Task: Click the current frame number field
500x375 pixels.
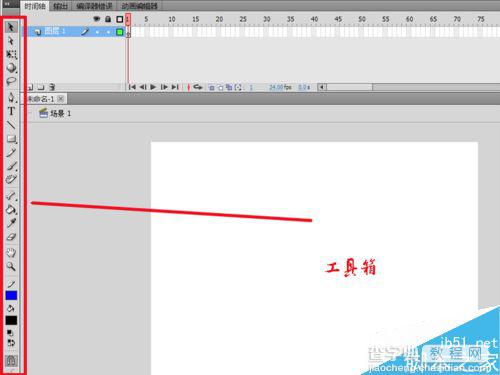Action: [251, 87]
